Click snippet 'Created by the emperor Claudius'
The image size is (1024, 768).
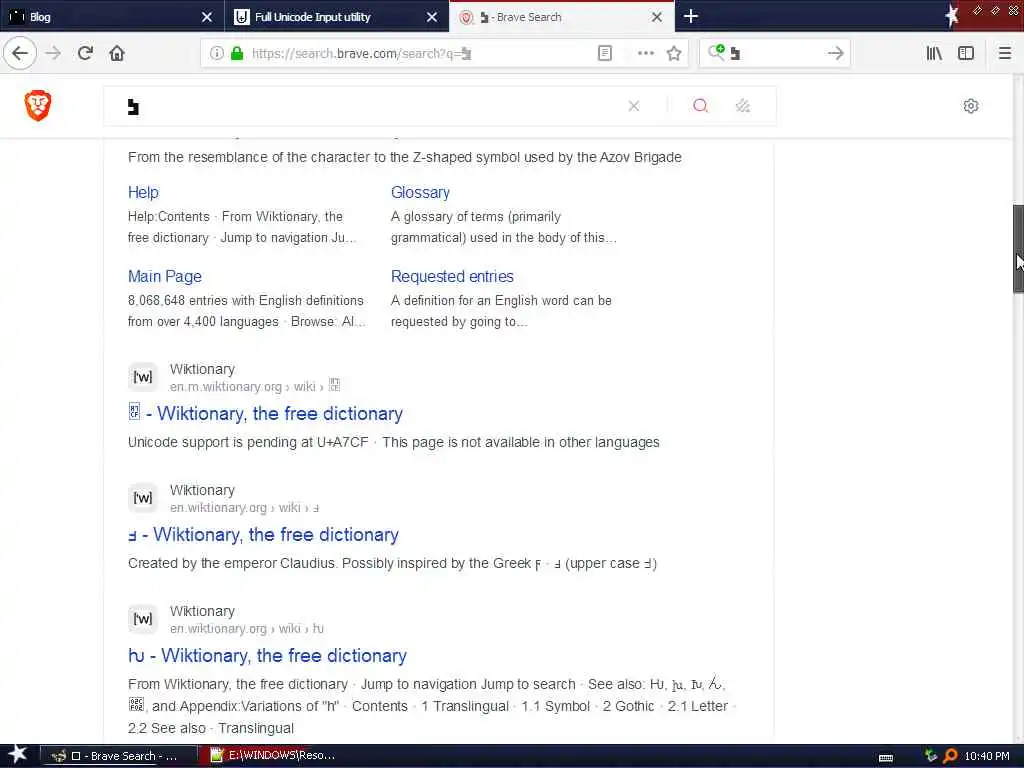tap(233, 563)
